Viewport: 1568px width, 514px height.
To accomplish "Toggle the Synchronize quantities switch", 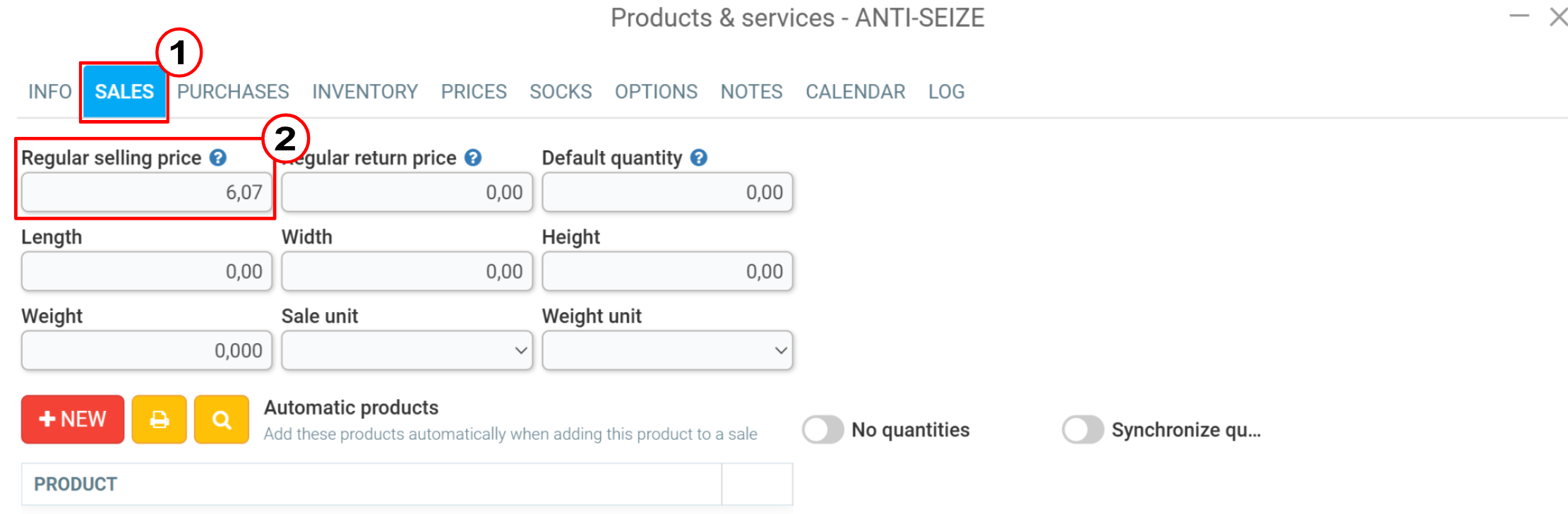I will (1083, 429).
